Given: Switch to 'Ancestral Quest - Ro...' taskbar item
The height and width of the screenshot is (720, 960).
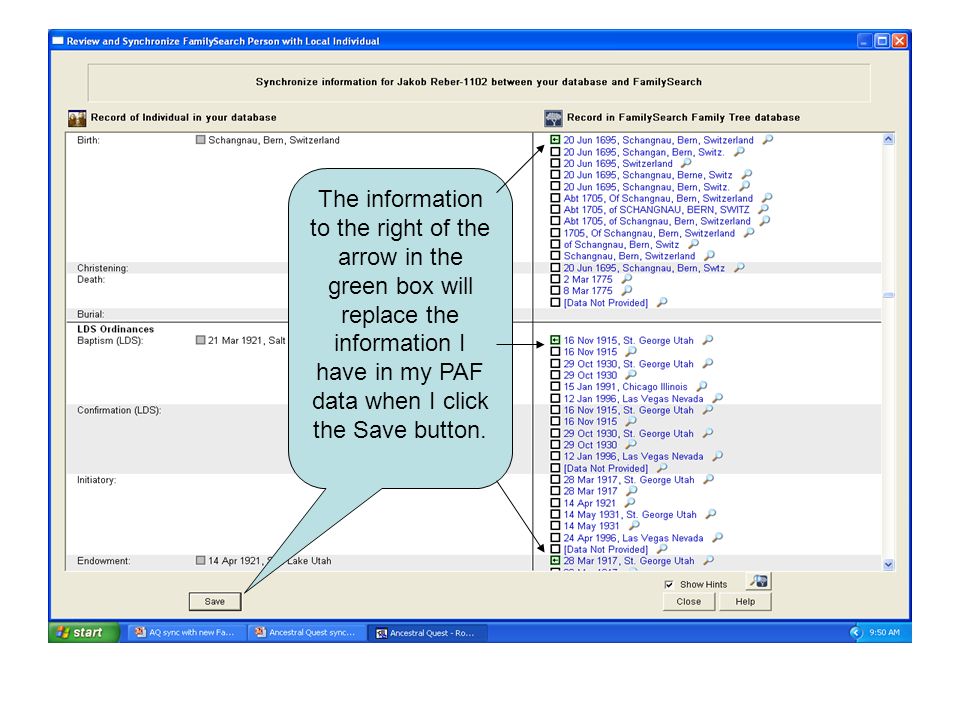Looking at the screenshot, I should tap(426, 632).
